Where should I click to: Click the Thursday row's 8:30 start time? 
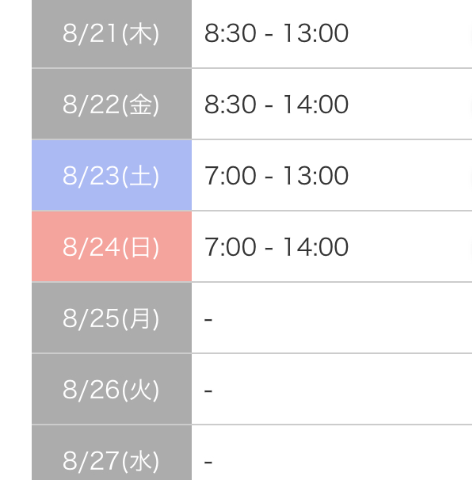pos(230,33)
